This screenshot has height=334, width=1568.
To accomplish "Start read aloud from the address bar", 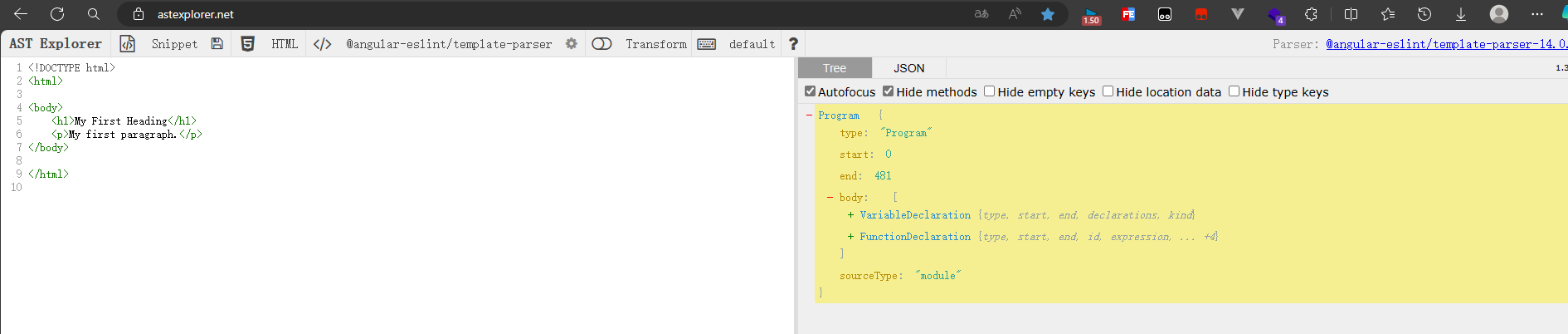I will tap(1015, 14).
